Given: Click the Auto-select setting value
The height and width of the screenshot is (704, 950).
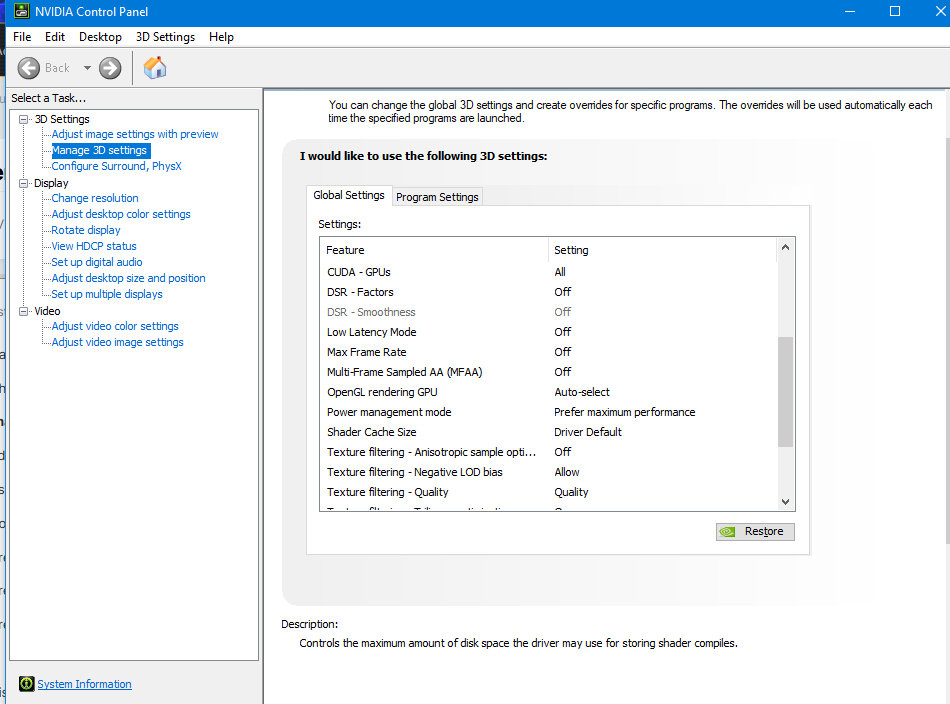Looking at the screenshot, I should pyautogui.click(x=582, y=392).
